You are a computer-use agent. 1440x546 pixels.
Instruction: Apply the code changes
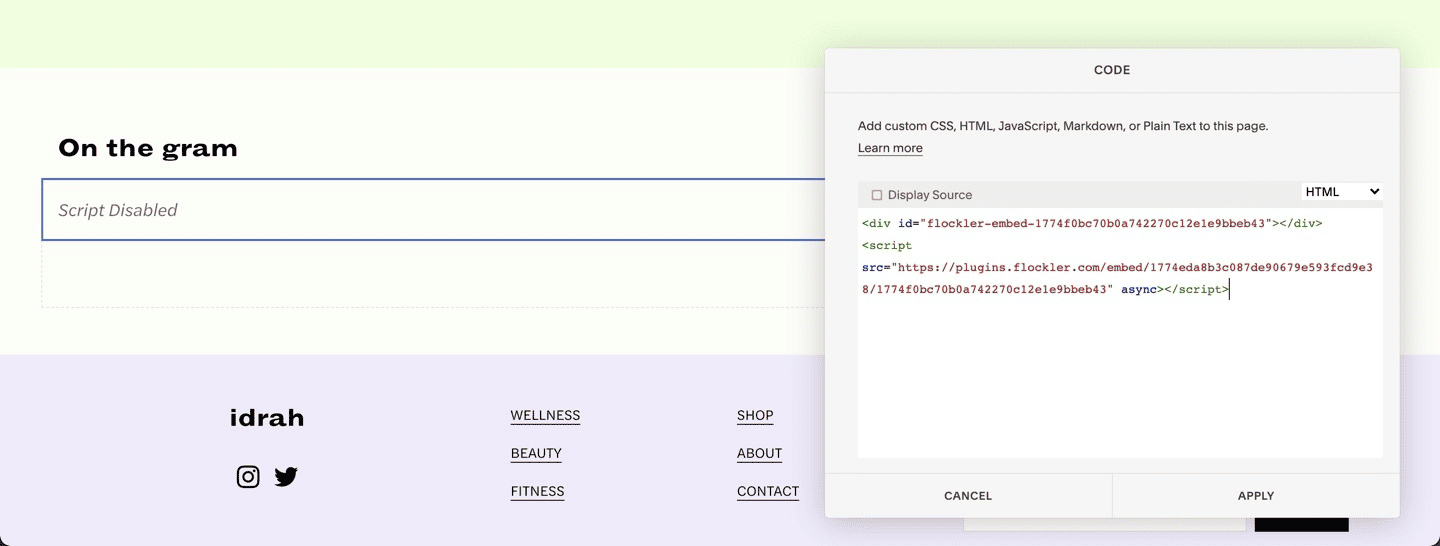coord(1256,496)
